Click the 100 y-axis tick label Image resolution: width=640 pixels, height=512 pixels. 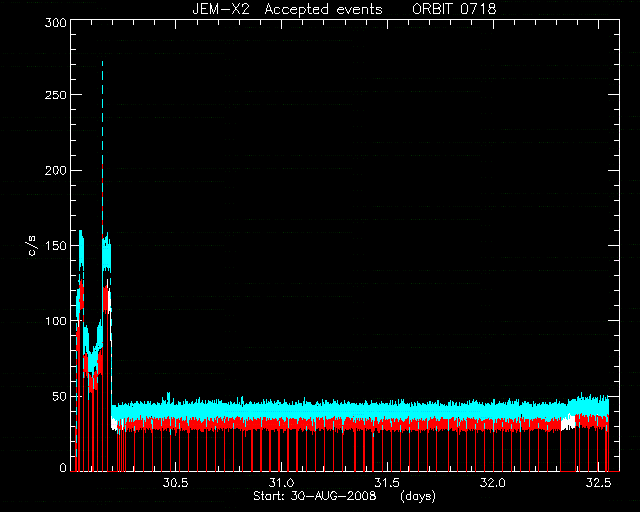(x=56, y=321)
